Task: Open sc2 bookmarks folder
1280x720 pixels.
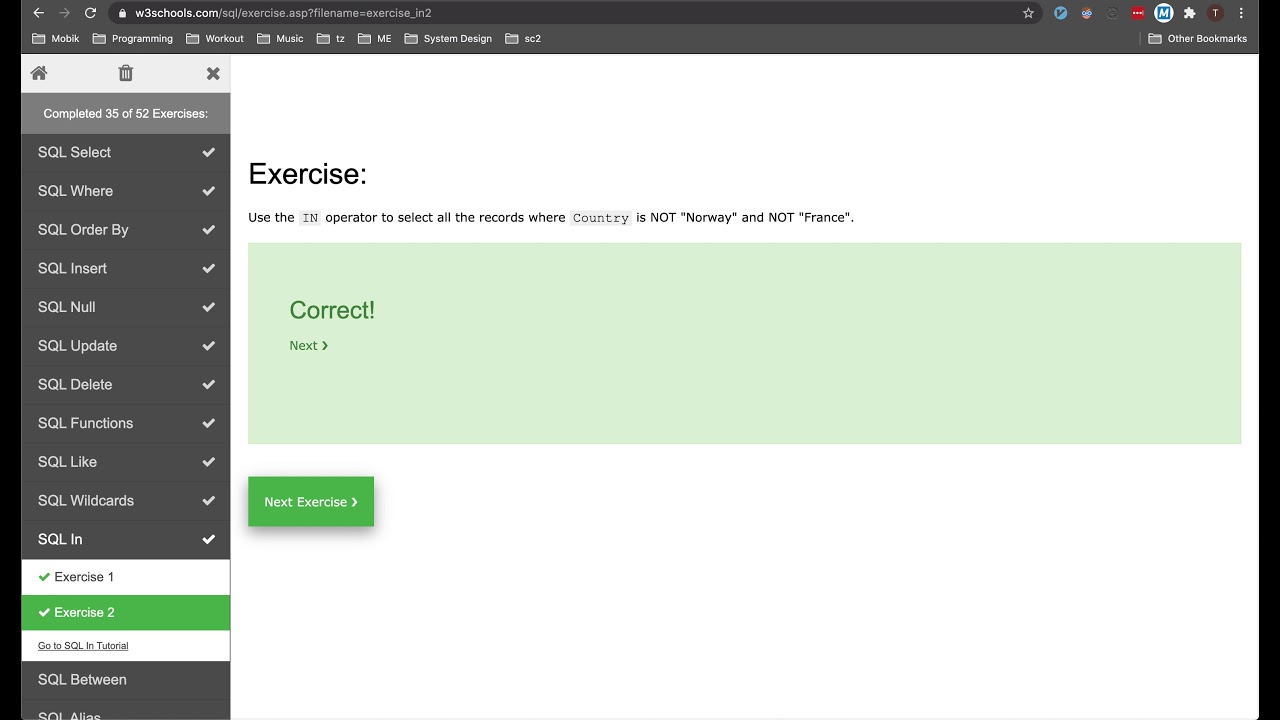Action: 523,38
